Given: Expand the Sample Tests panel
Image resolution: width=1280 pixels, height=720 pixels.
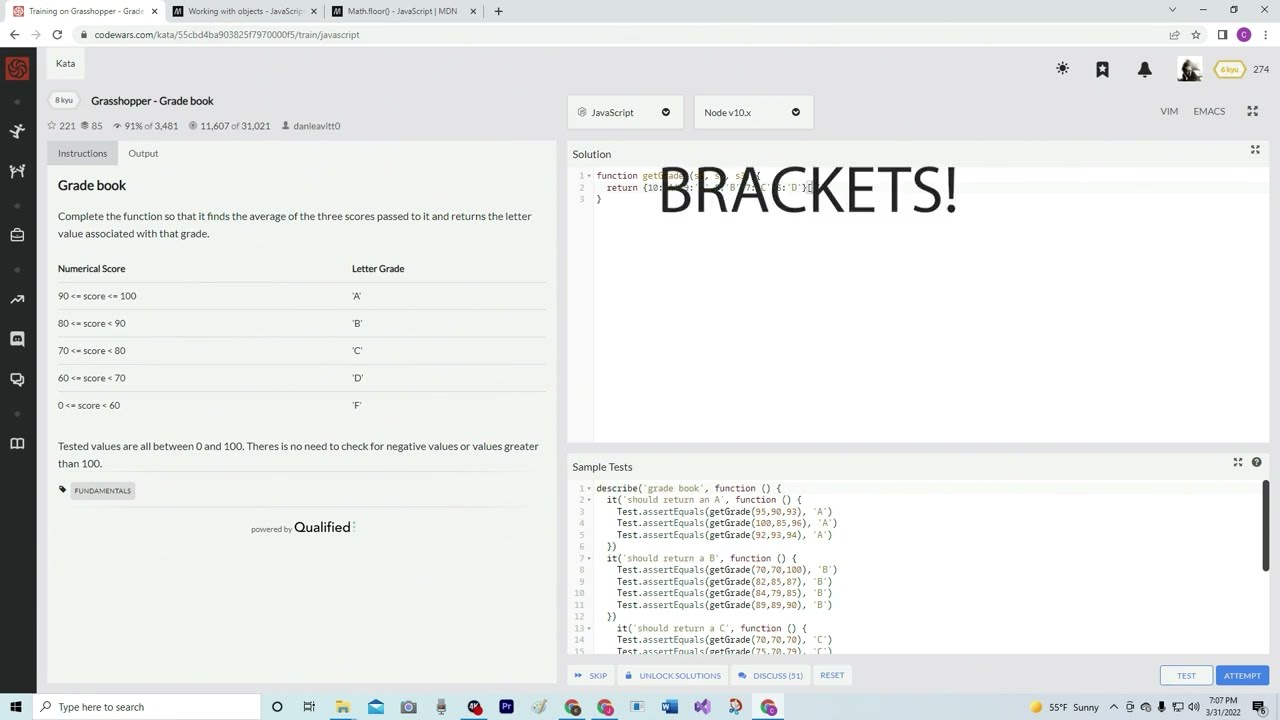Looking at the screenshot, I should (x=1238, y=462).
